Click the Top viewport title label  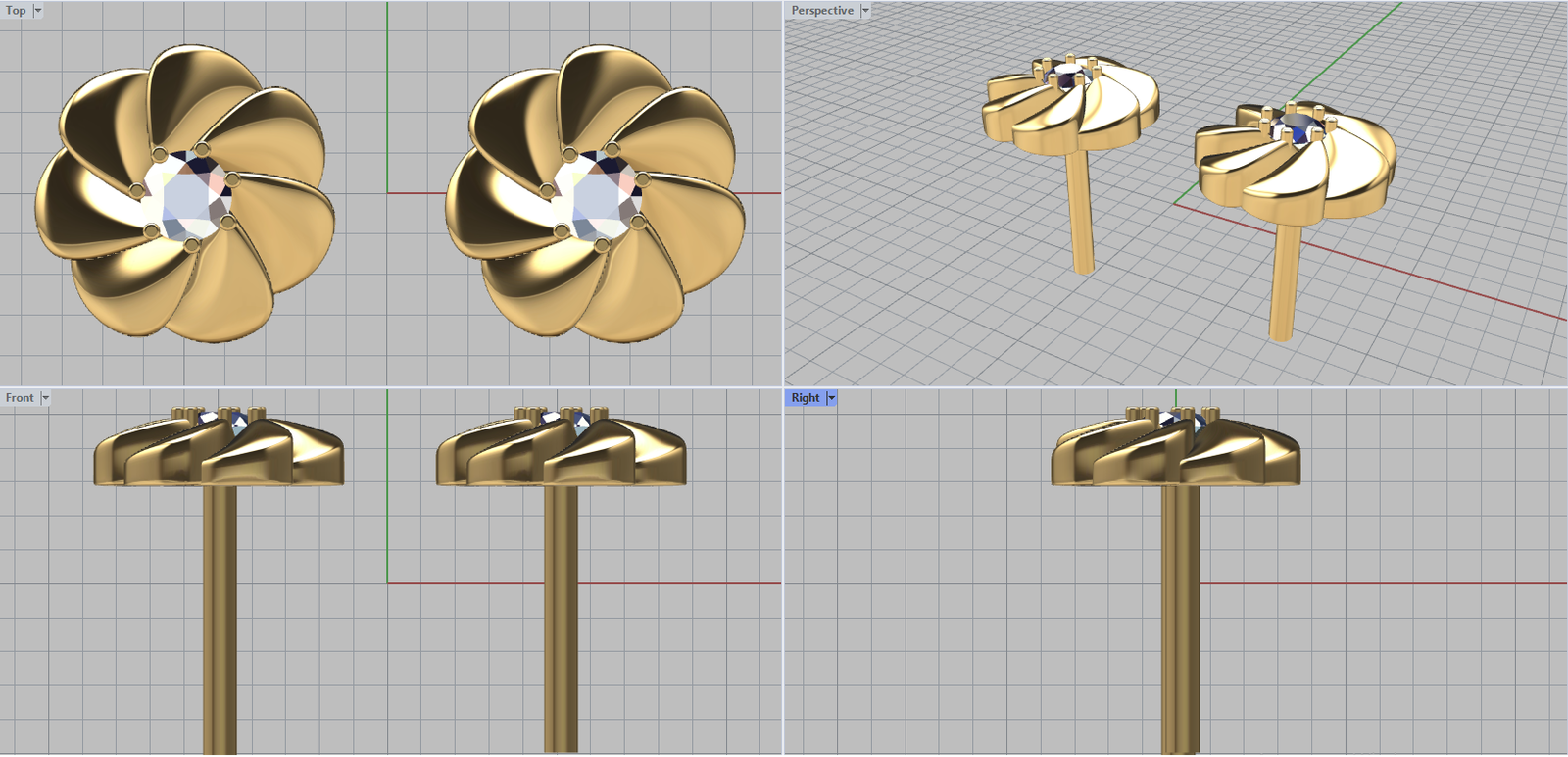tap(16, 11)
